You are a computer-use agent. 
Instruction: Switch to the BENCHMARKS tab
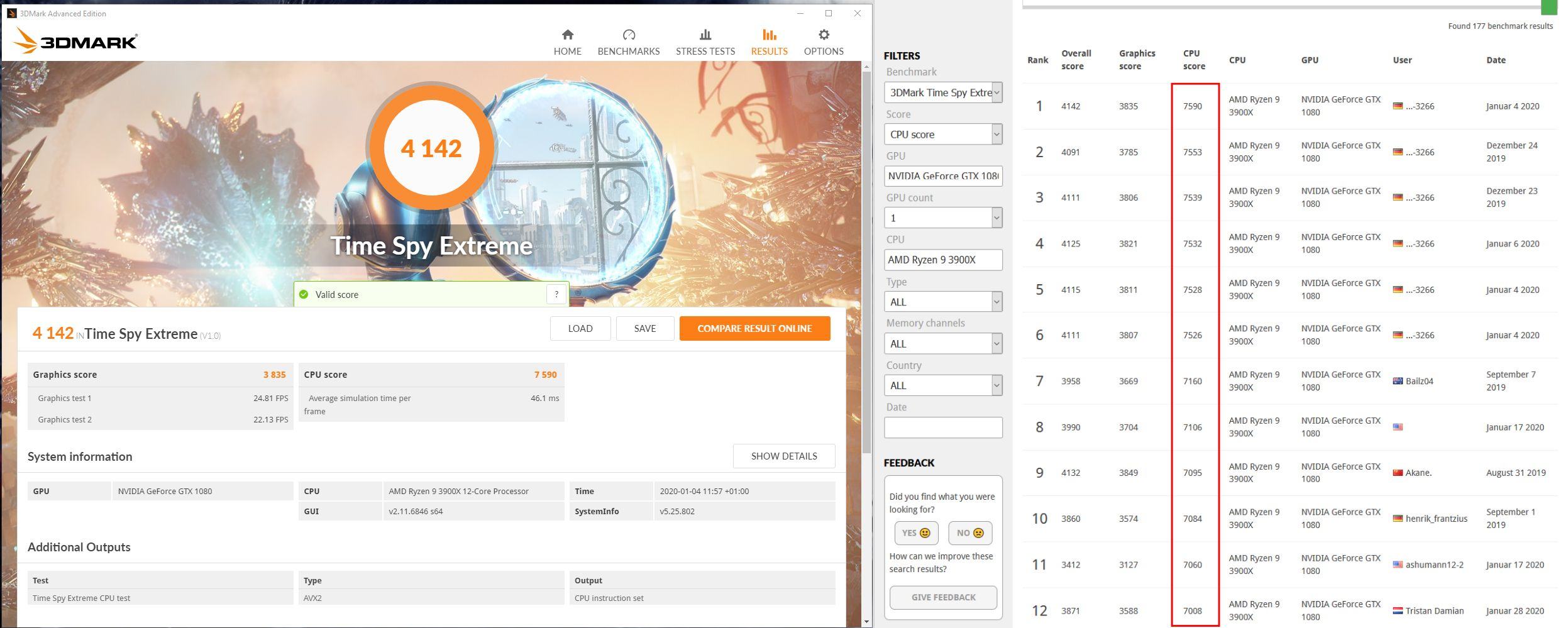pyautogui.click(x=628, y=43)
